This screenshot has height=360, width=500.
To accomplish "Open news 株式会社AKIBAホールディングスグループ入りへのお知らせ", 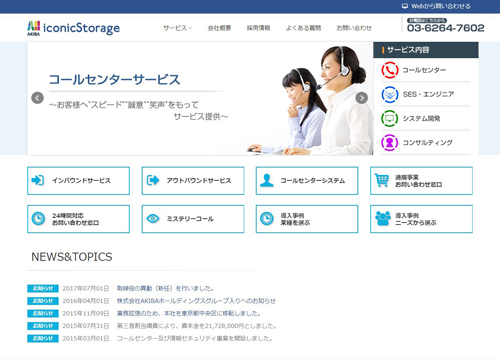I will click(x=196, y=301).
